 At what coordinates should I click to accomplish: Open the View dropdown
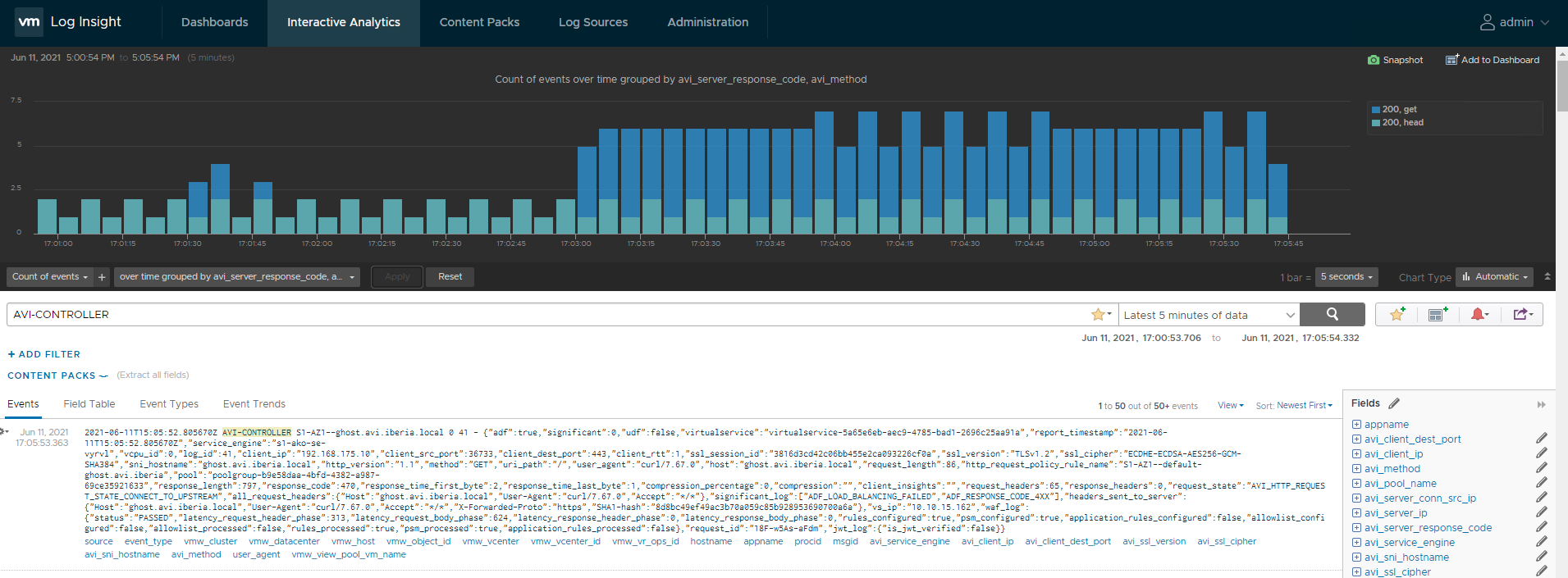point(1231,406)
